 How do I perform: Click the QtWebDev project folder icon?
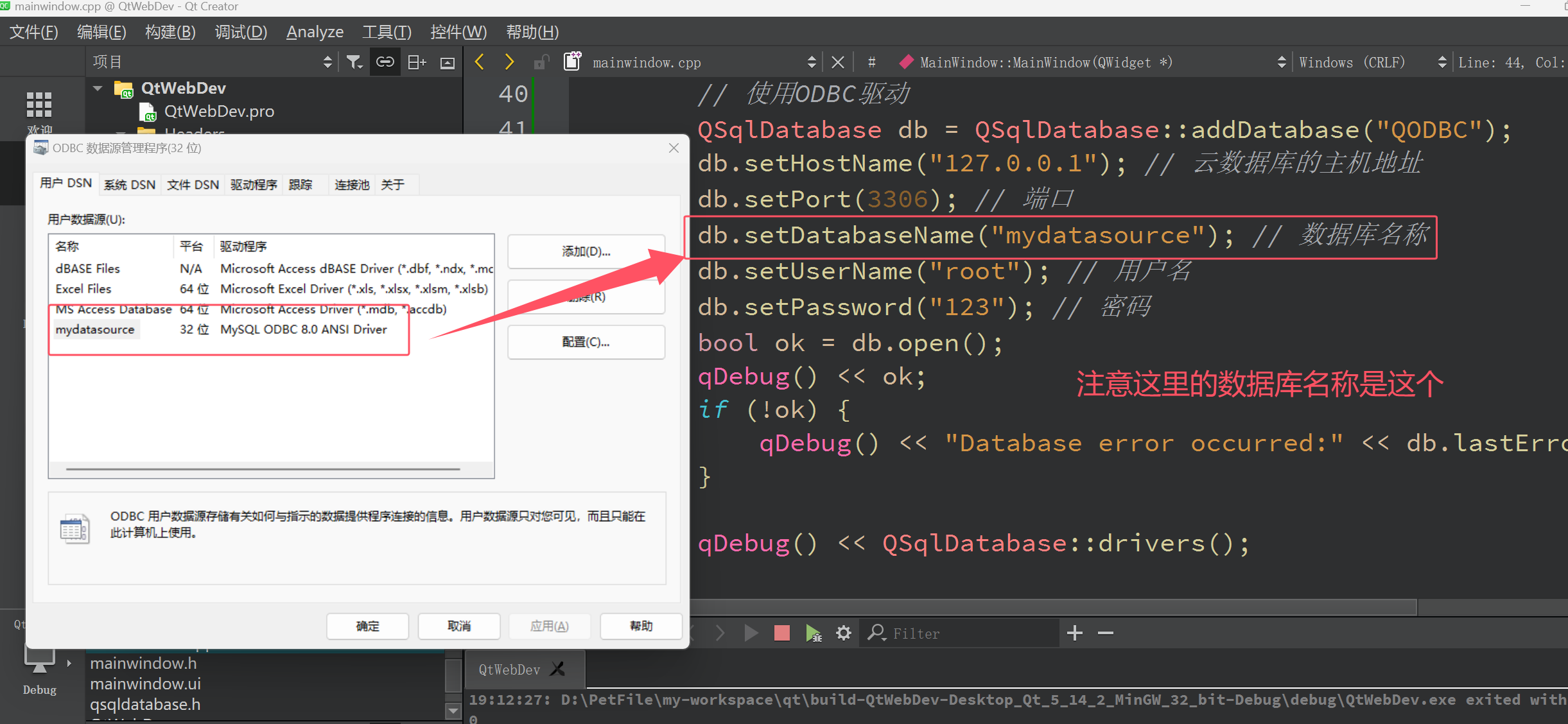pyautogui.click(x=124, y=89)
